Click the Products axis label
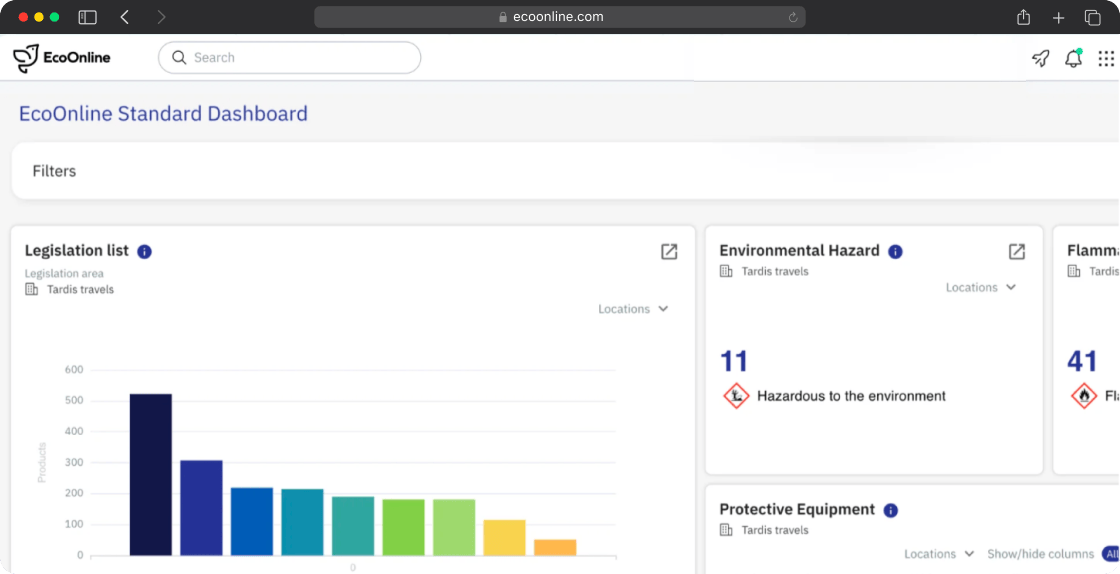The image size is (1120, 574). click(x=41, y=462)
